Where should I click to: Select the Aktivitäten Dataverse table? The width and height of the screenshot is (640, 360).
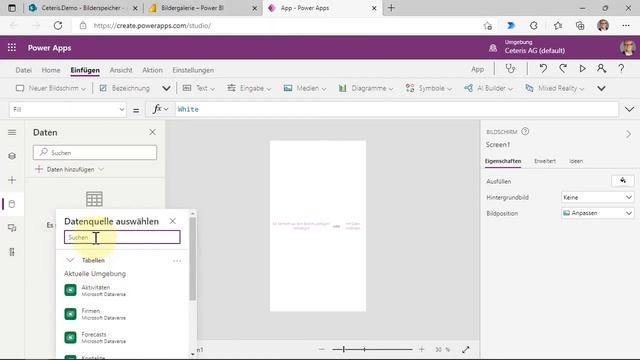122,290
